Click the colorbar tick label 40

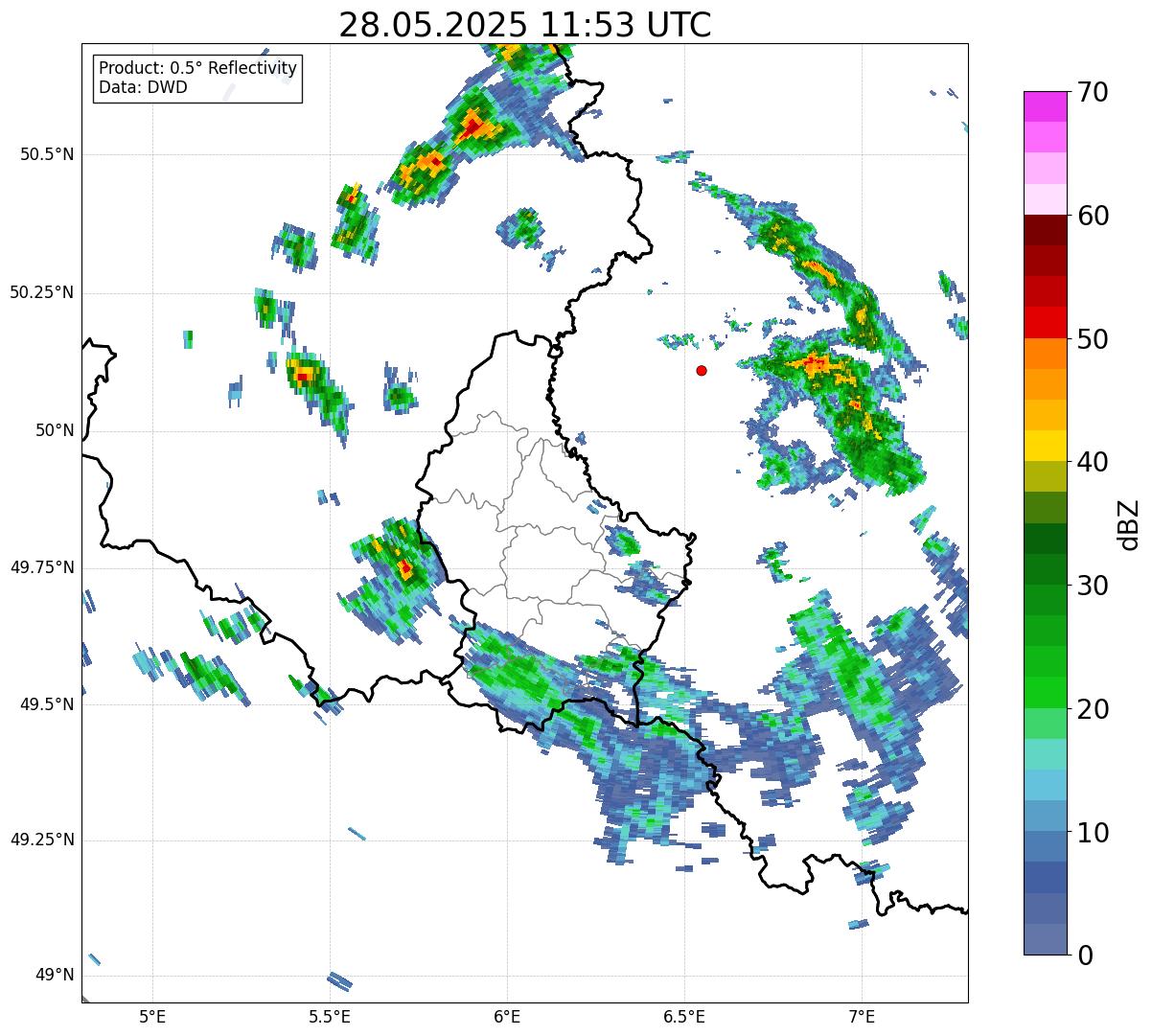pos(1092,462)
